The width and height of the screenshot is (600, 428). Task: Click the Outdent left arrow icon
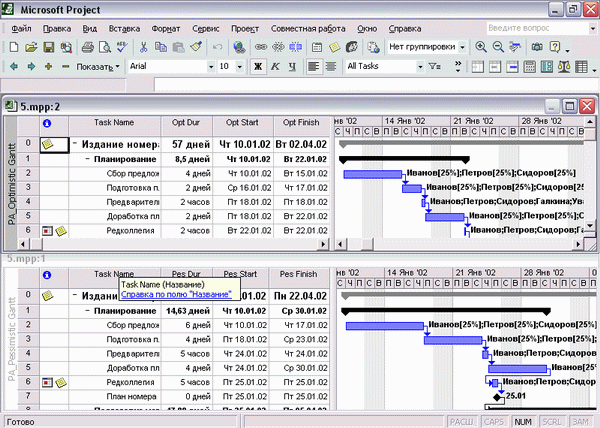pos(14,67)
